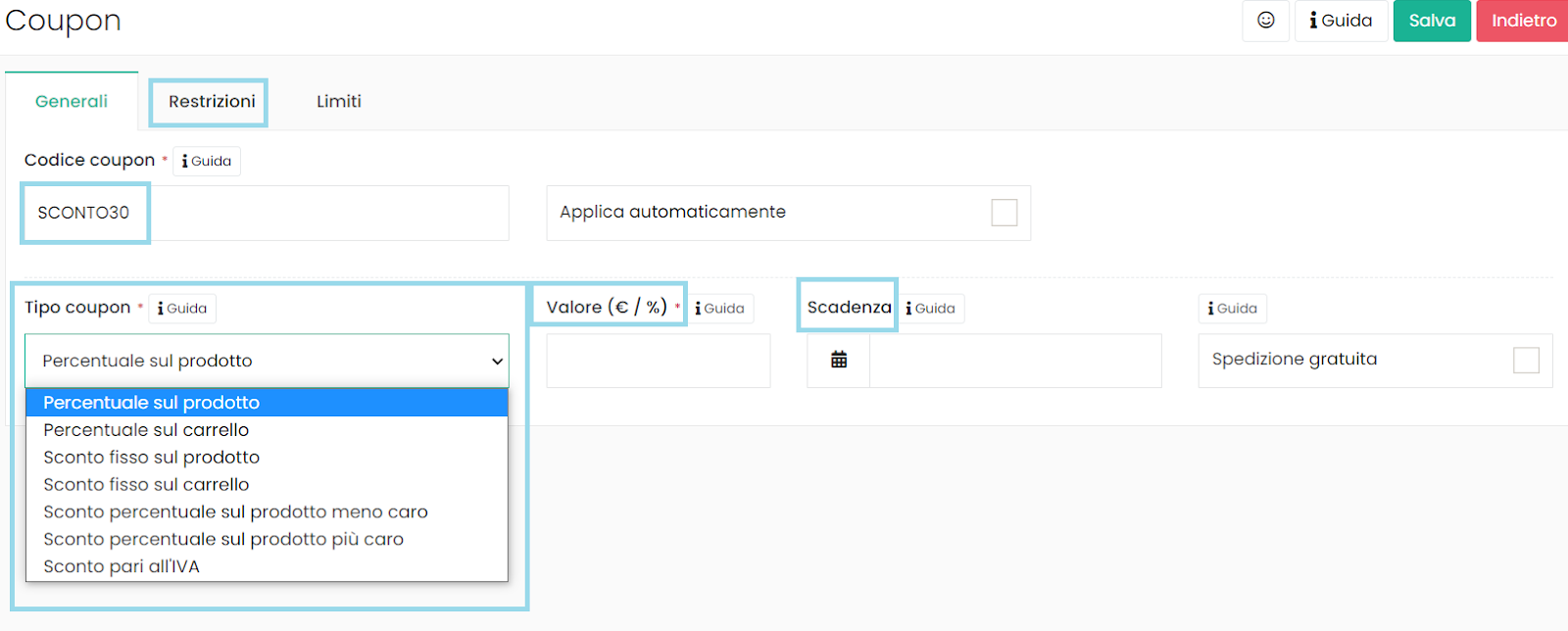The height and width of the screenshot is (631, 1568).
Task: Click the green Salva button
Action: [1431, 21]
